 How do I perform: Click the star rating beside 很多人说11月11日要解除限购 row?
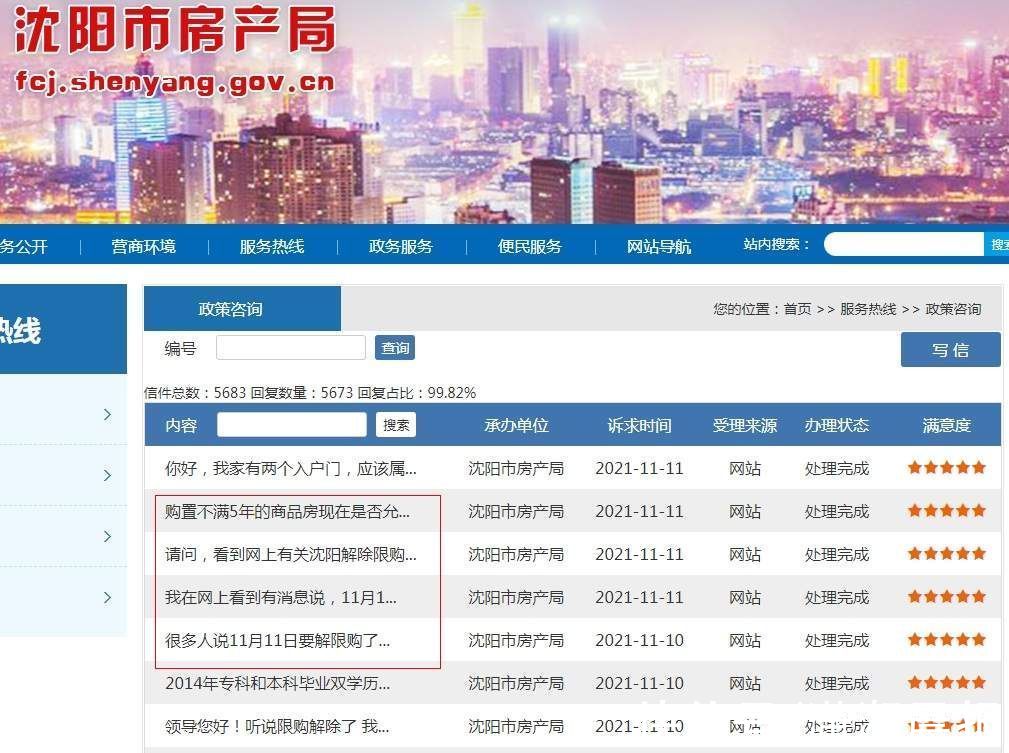tap(945, 640)
